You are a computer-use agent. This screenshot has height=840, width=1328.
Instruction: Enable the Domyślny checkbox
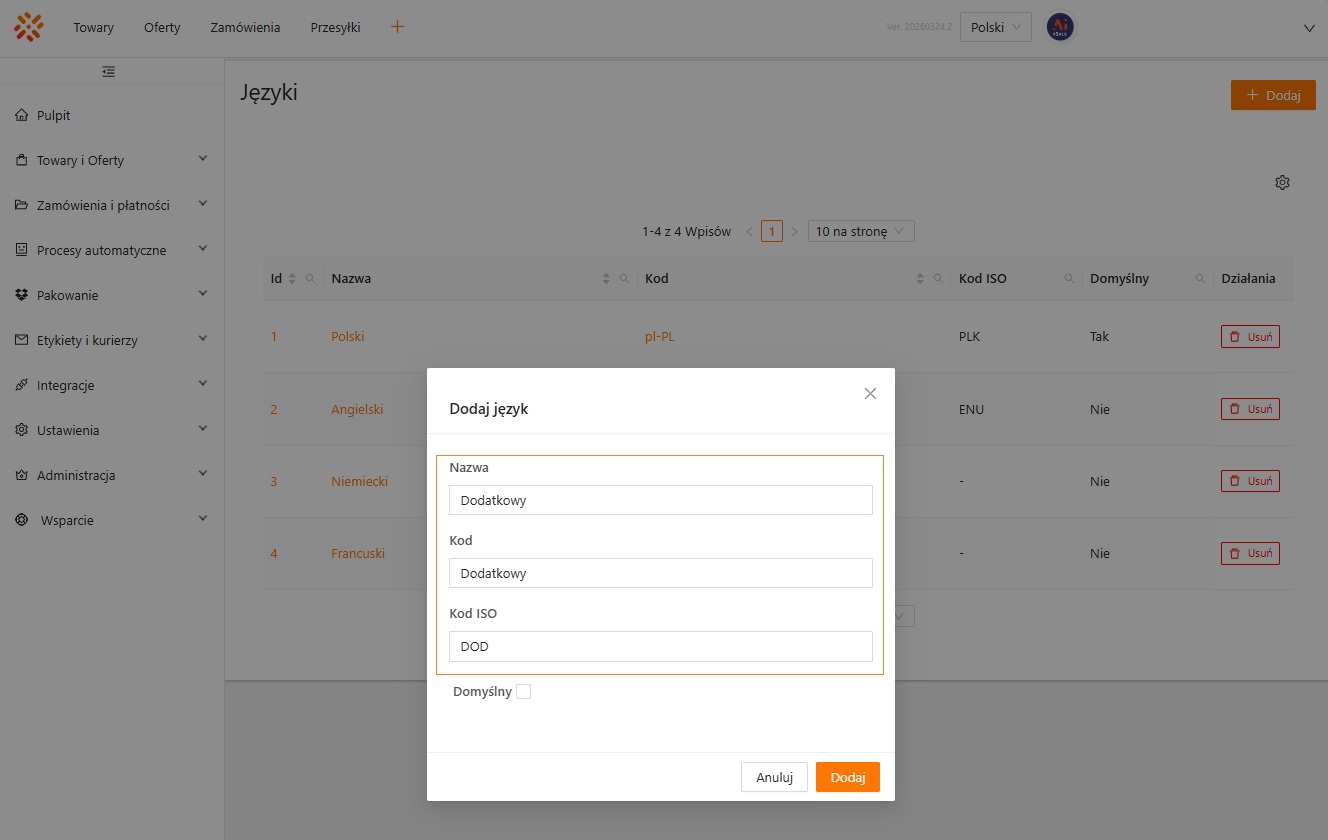point(524,690)
